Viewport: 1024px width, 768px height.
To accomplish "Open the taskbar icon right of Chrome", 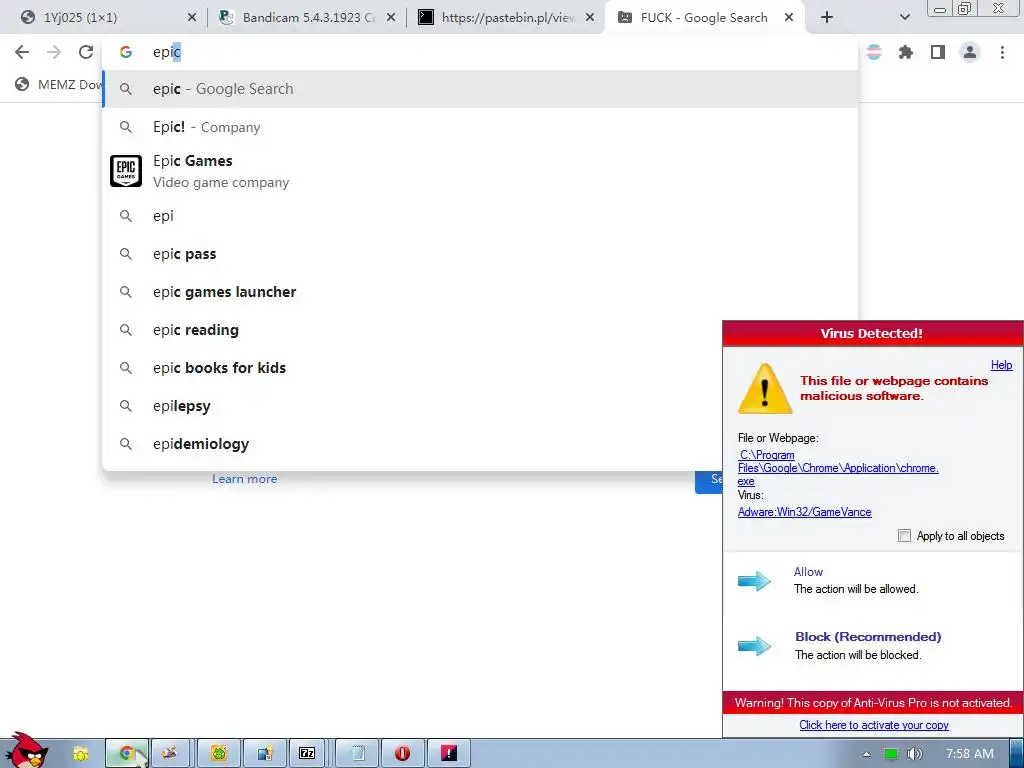I will click(170, 754).
